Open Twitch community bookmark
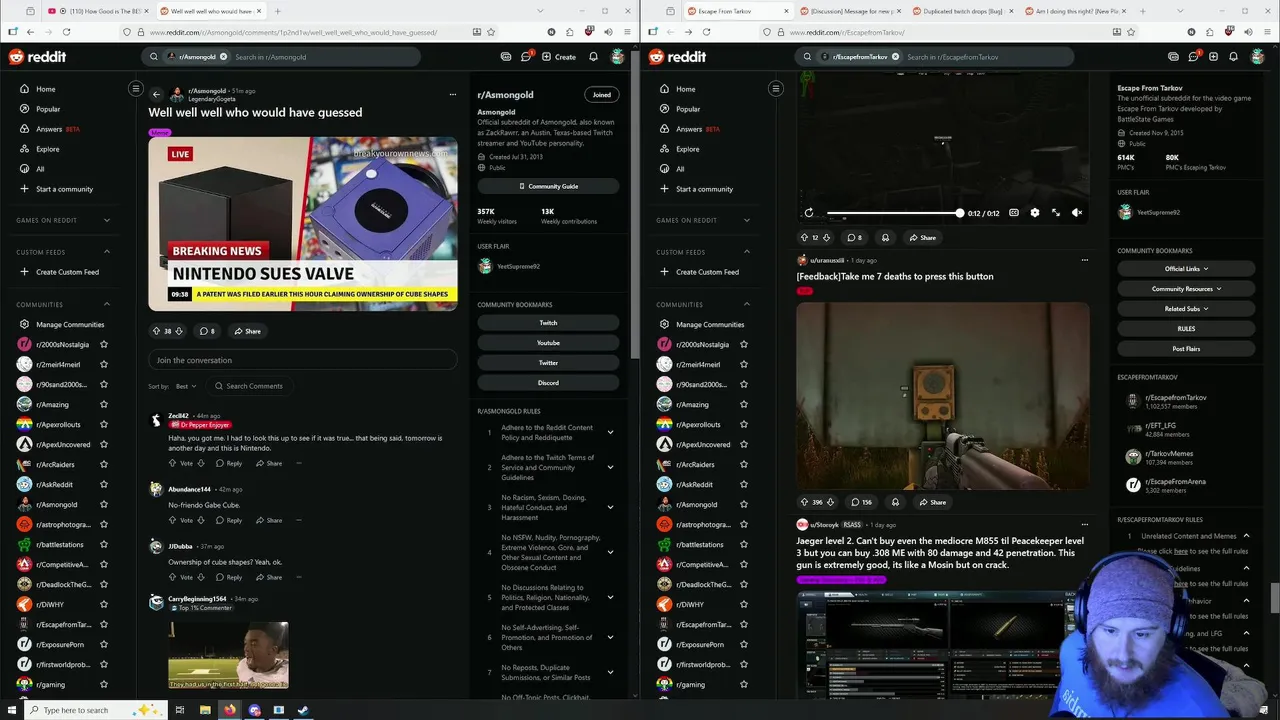 pyautogui.click(x=548, y=323)
